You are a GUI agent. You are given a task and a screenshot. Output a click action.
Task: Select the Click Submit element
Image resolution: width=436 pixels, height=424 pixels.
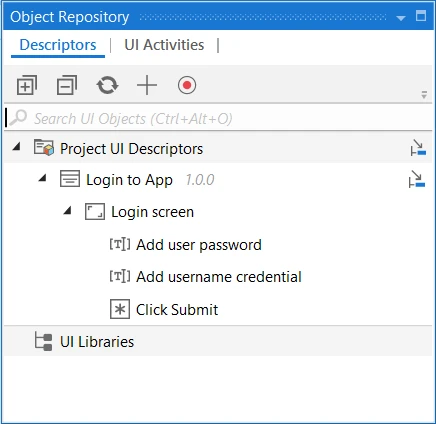point(177,310)
